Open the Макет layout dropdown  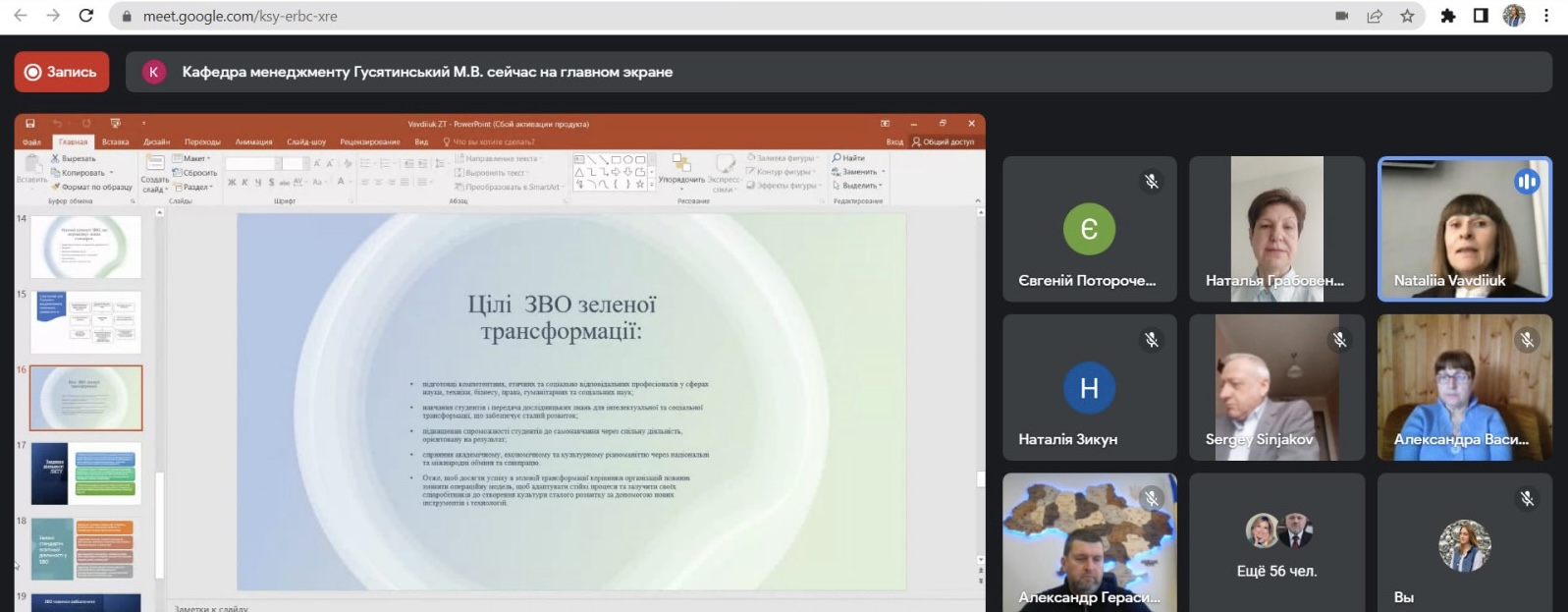point(191,158)
